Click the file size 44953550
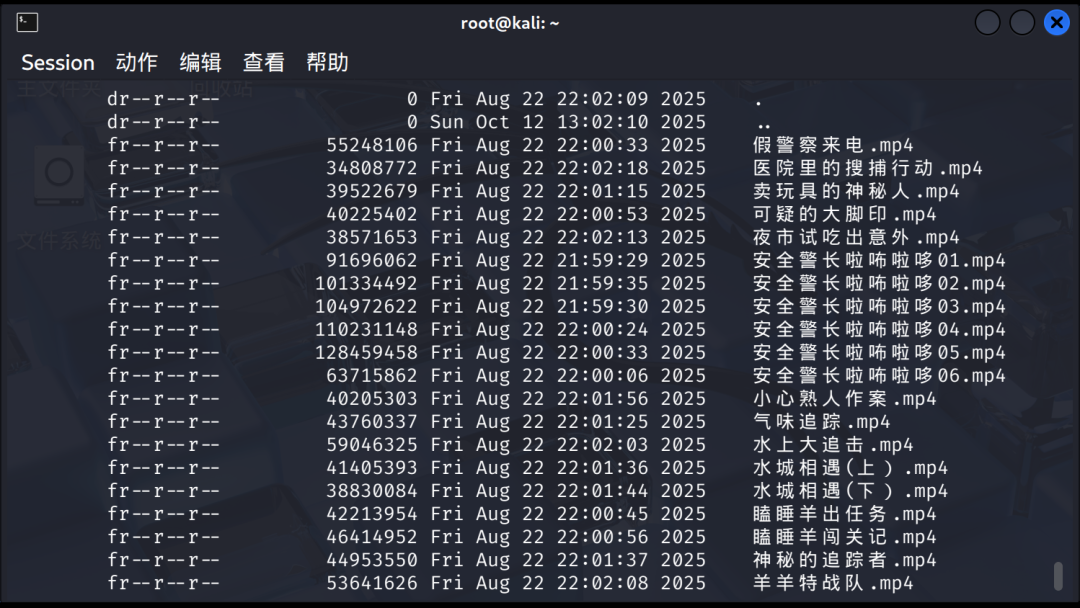This screenshot has width=1080, height=608. [x=372, y=560]
